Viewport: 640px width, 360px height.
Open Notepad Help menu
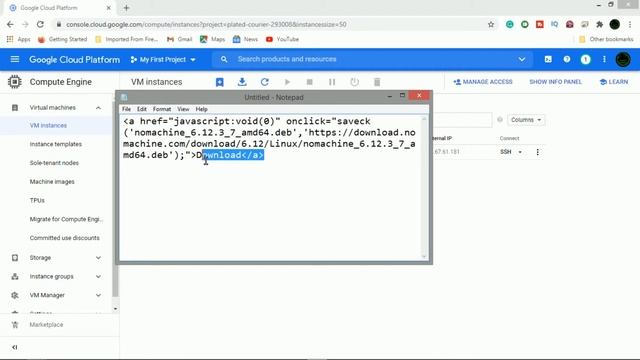[202, 109]
